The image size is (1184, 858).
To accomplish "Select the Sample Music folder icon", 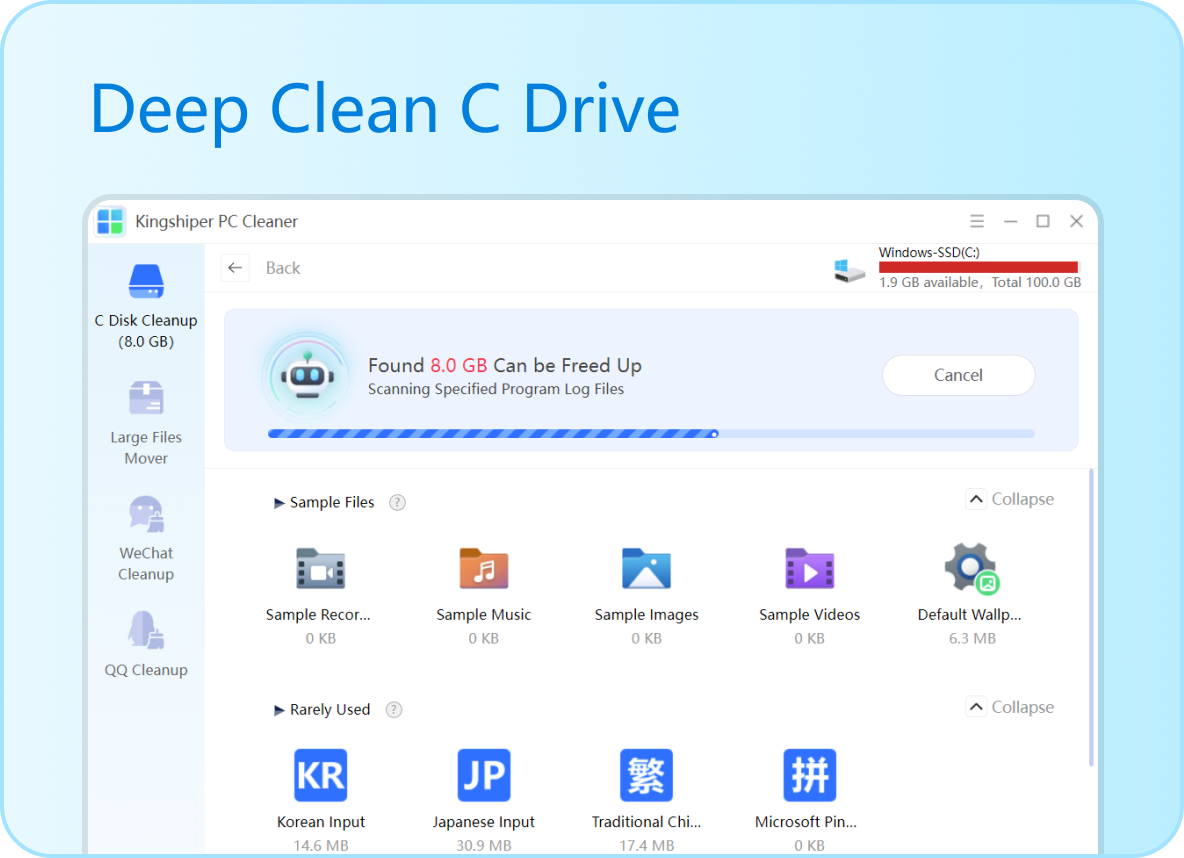I will pyautogui.click(x=484, y=569).
